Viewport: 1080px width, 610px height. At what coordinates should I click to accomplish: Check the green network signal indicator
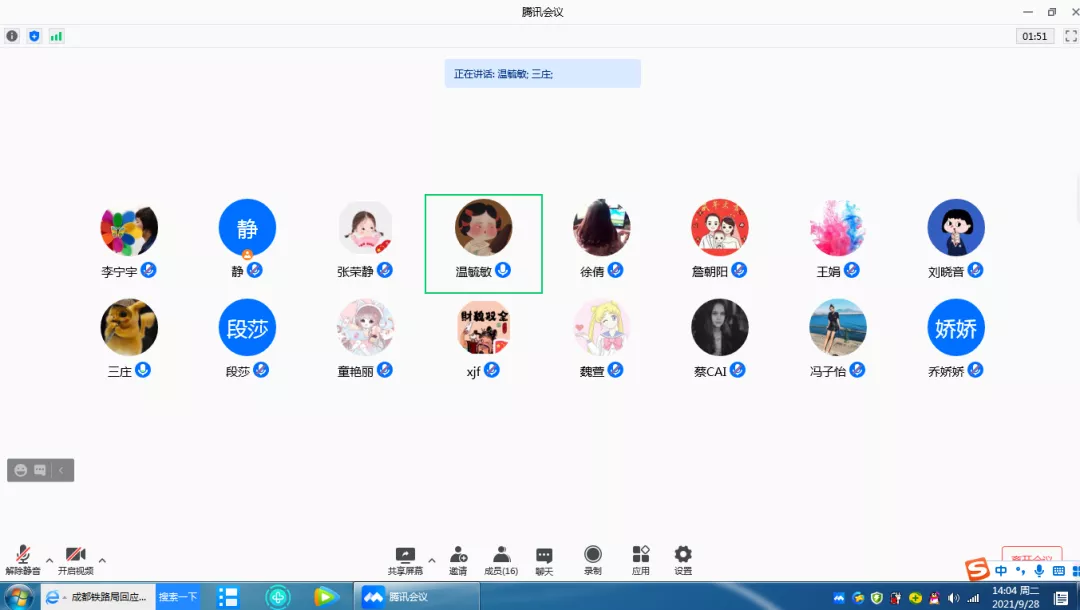coord(56,36)
